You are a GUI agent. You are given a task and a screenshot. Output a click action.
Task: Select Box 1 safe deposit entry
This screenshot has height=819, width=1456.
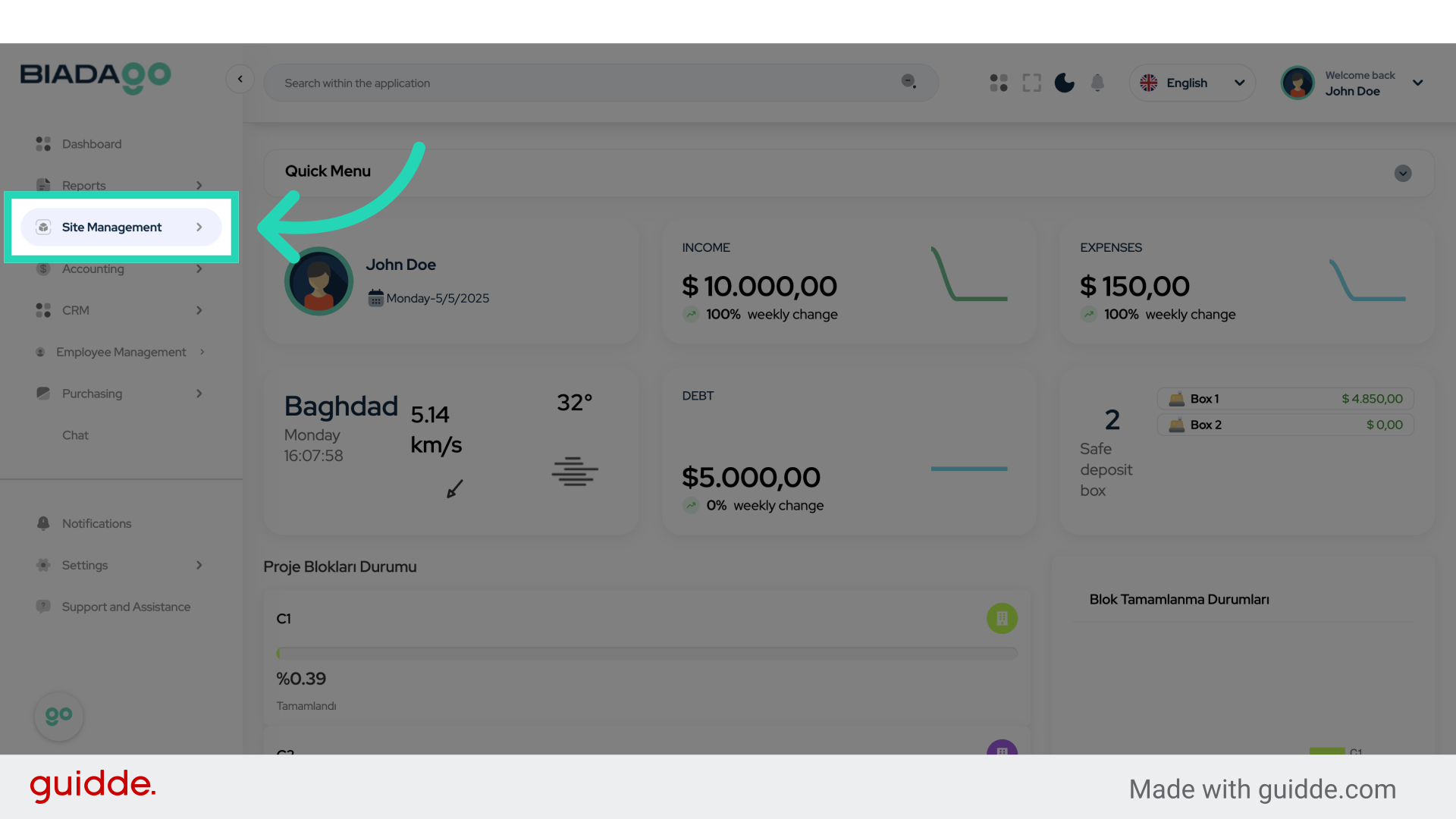point(1285,399)
